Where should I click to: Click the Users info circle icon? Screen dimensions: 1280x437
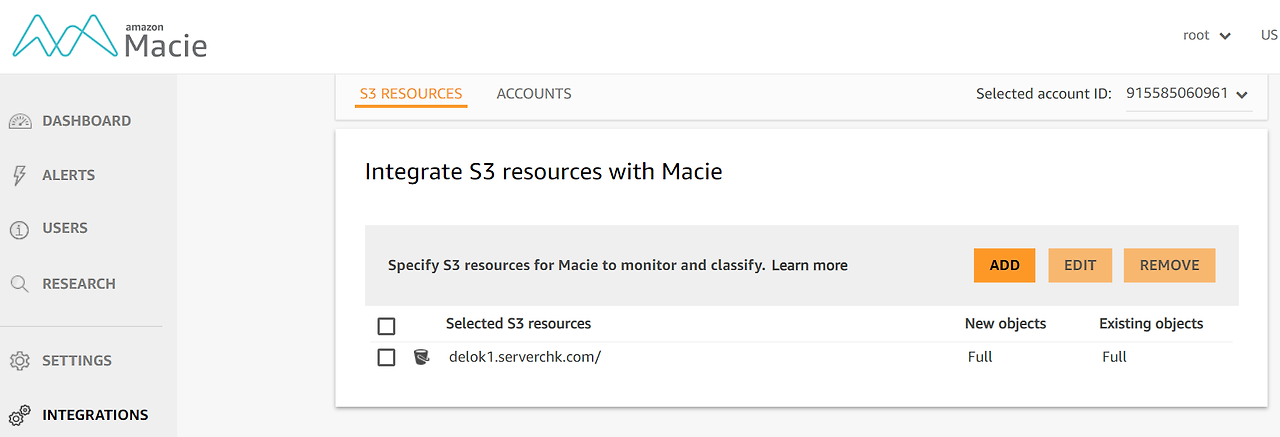click(19, 229)
